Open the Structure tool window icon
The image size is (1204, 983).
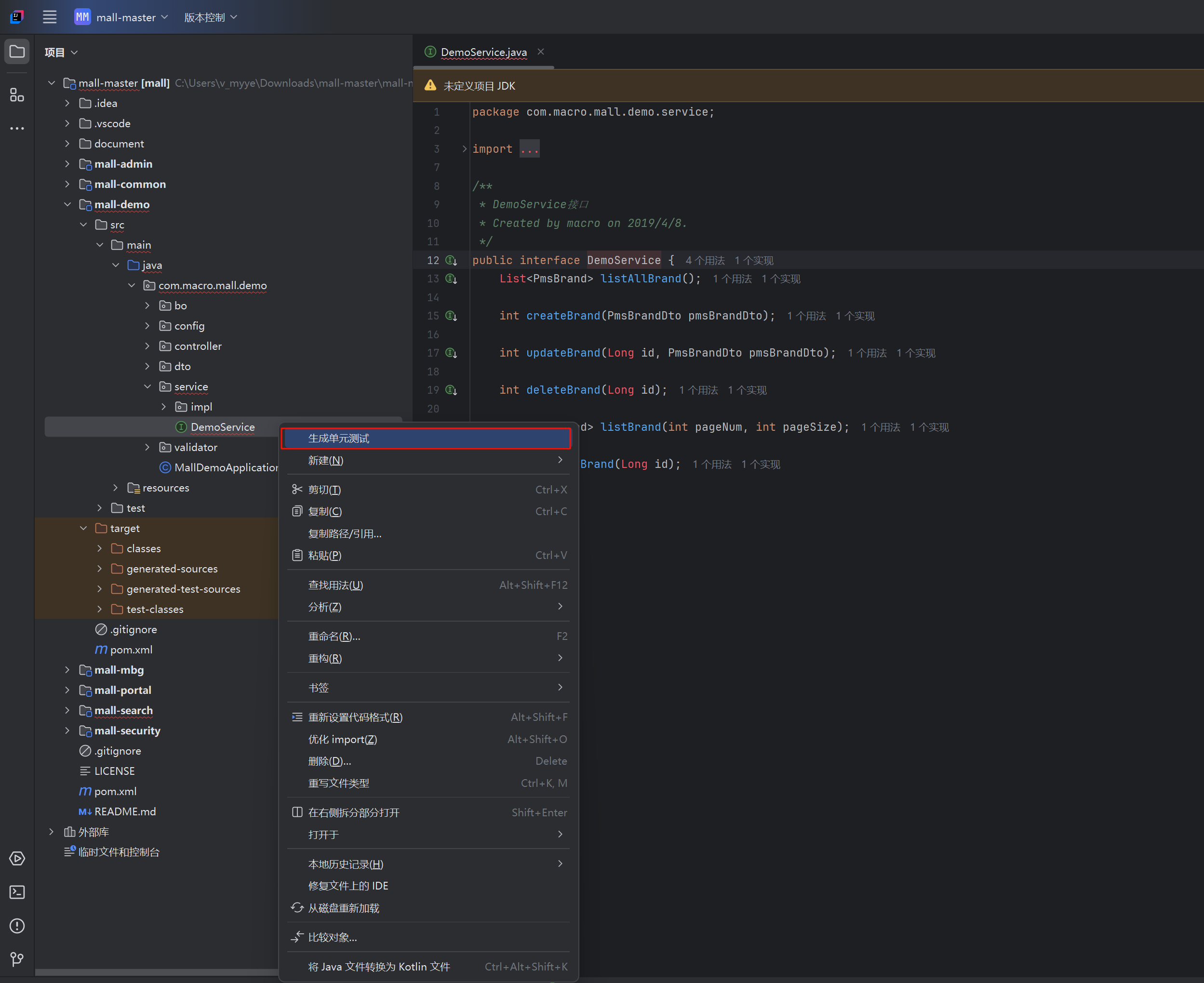click(17, 95)
